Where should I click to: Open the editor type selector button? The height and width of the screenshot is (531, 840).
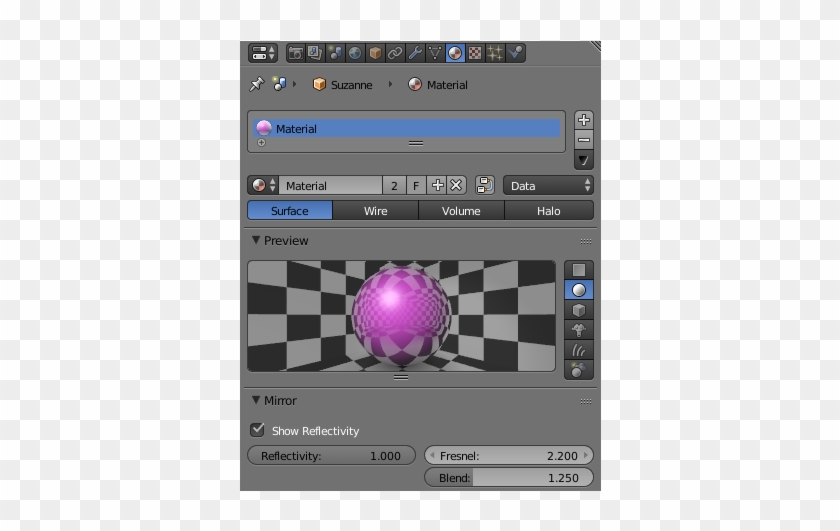click(x=262, y=53)
